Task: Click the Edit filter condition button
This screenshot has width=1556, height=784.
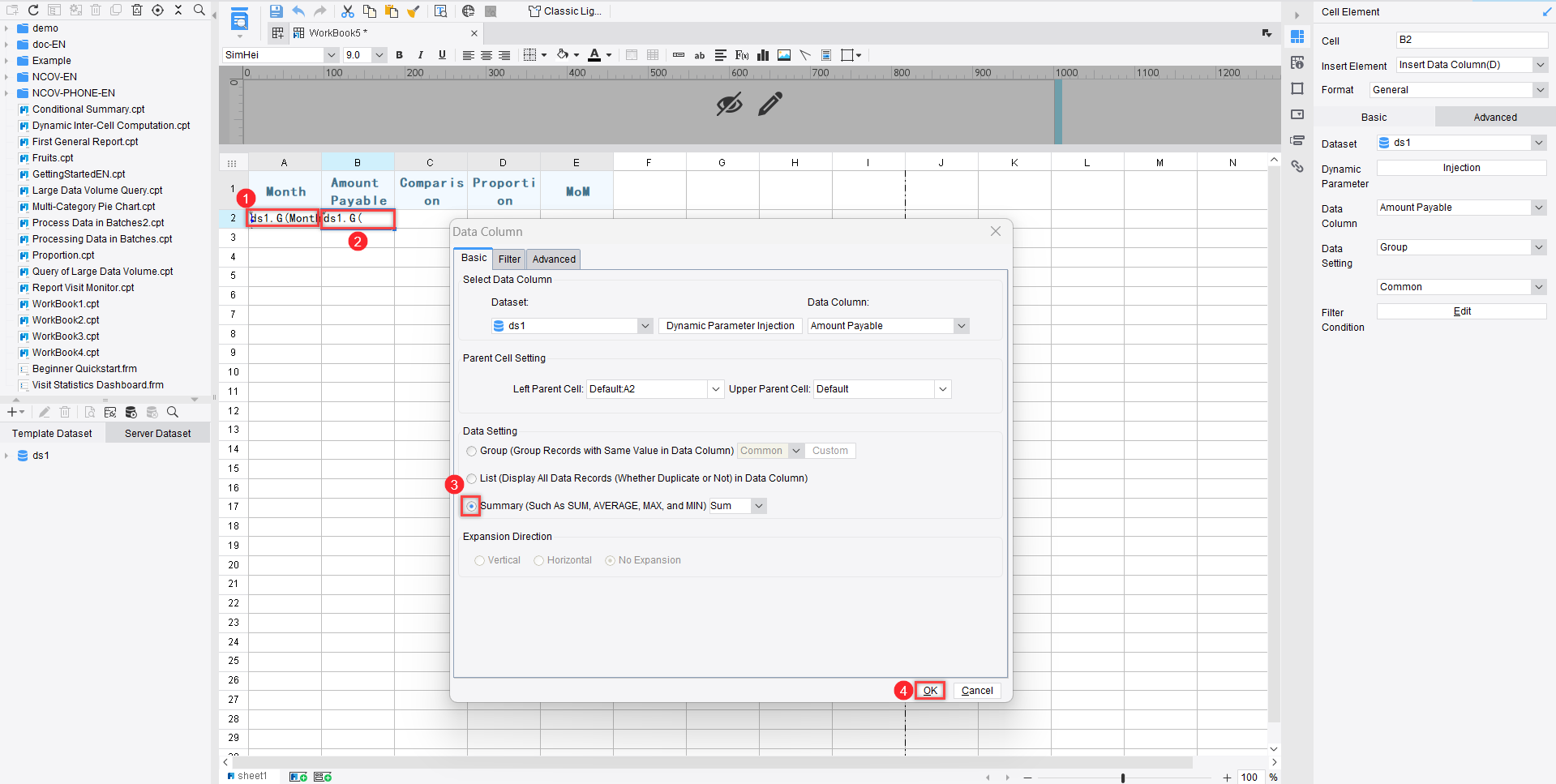Action: click(1462, 311)
